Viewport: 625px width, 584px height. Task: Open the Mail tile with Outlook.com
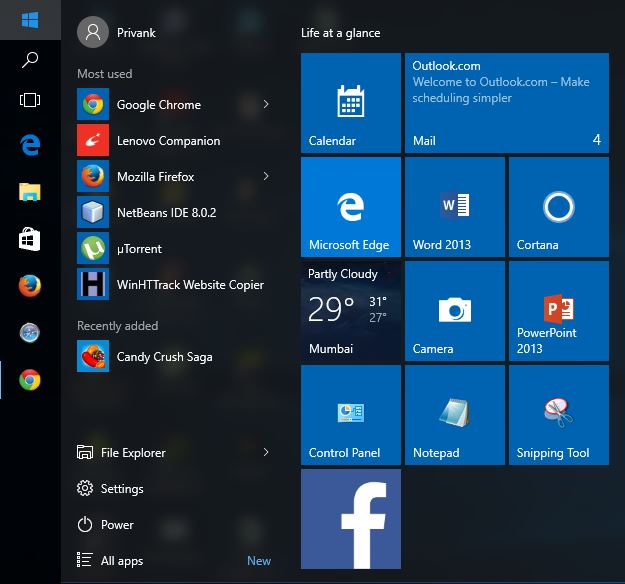507,103
